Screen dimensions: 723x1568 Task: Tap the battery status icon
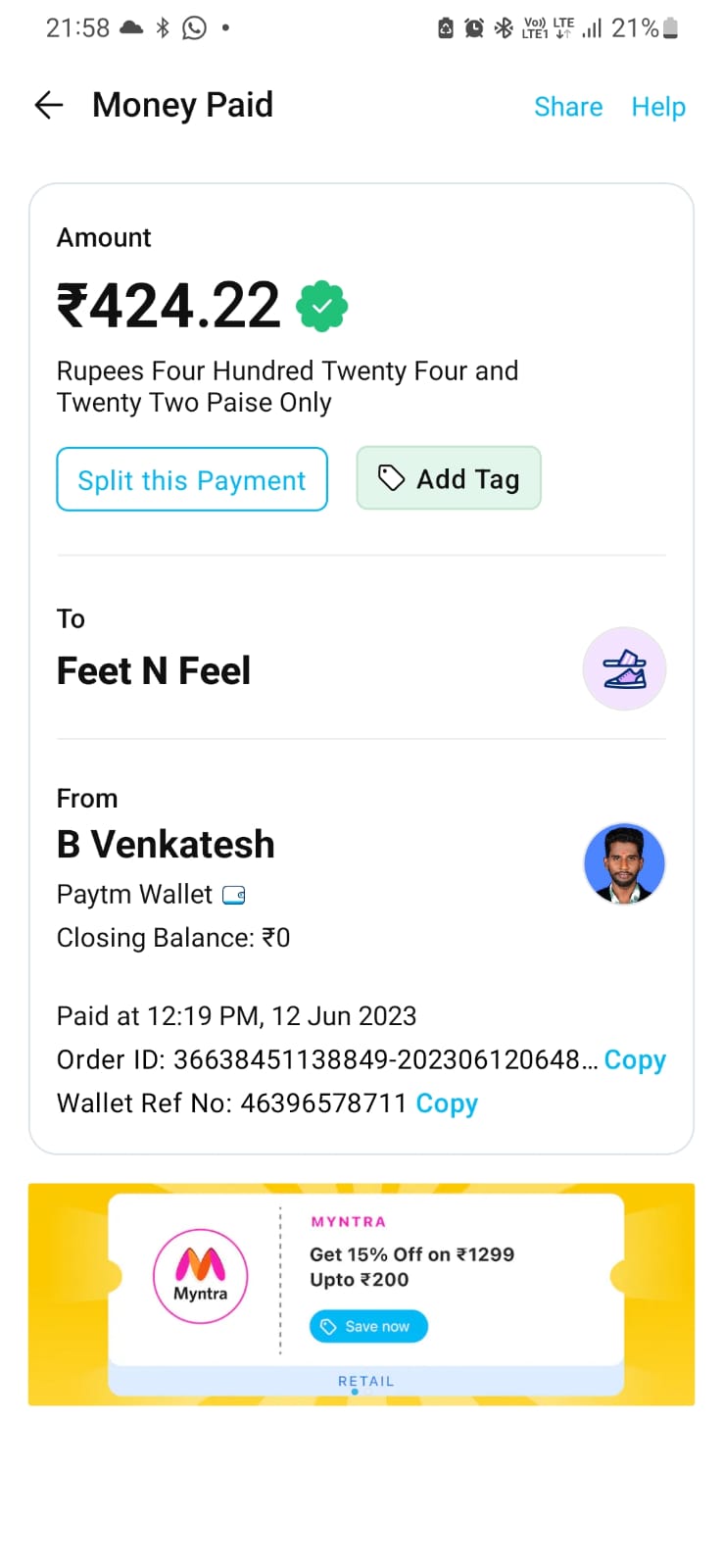point(670,28)
